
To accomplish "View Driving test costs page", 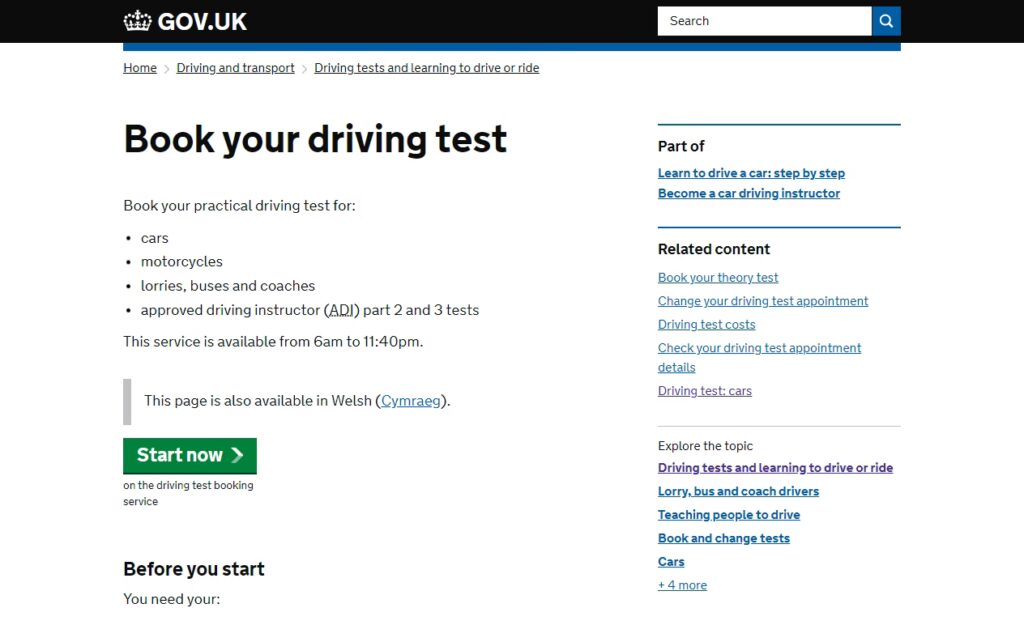I will pos(706,325).
